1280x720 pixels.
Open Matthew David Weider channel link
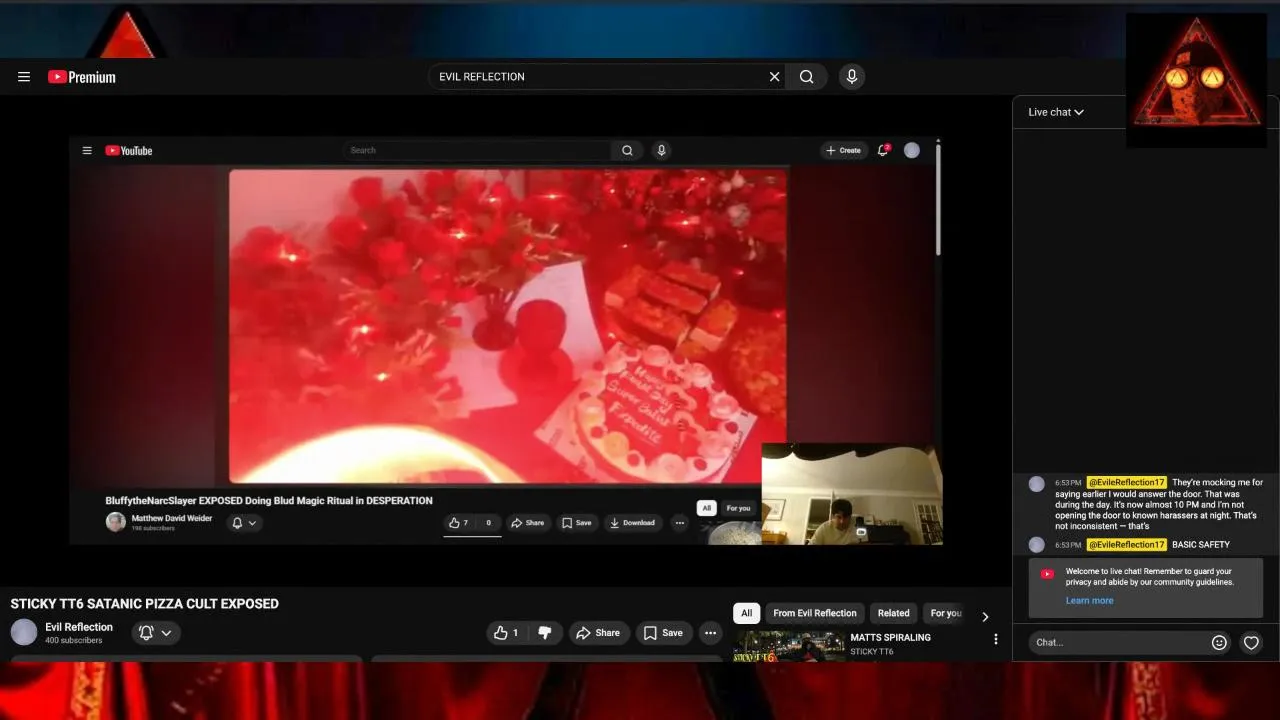coord(172,518)
